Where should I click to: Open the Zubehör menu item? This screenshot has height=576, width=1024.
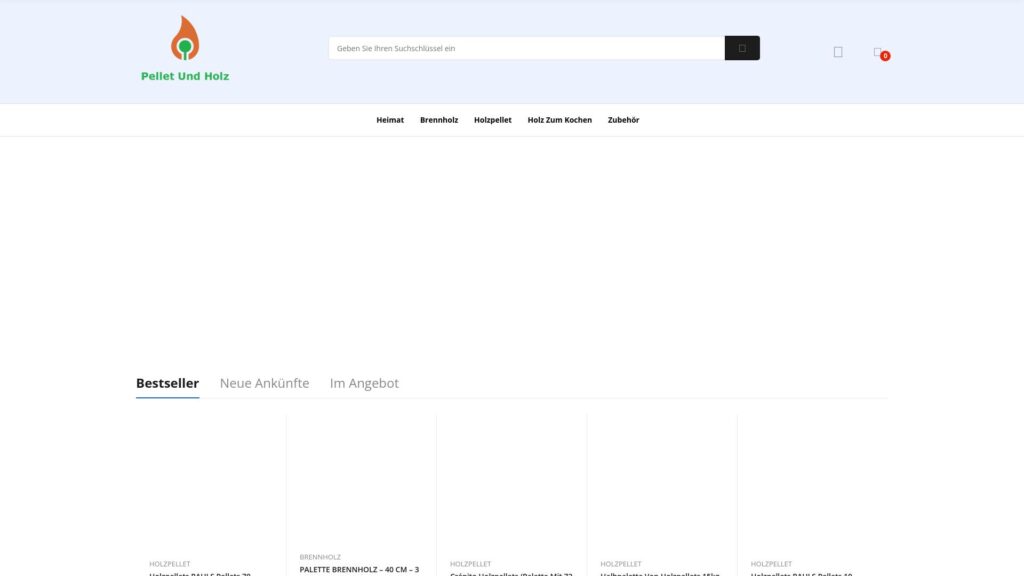[x=623, y=119]
